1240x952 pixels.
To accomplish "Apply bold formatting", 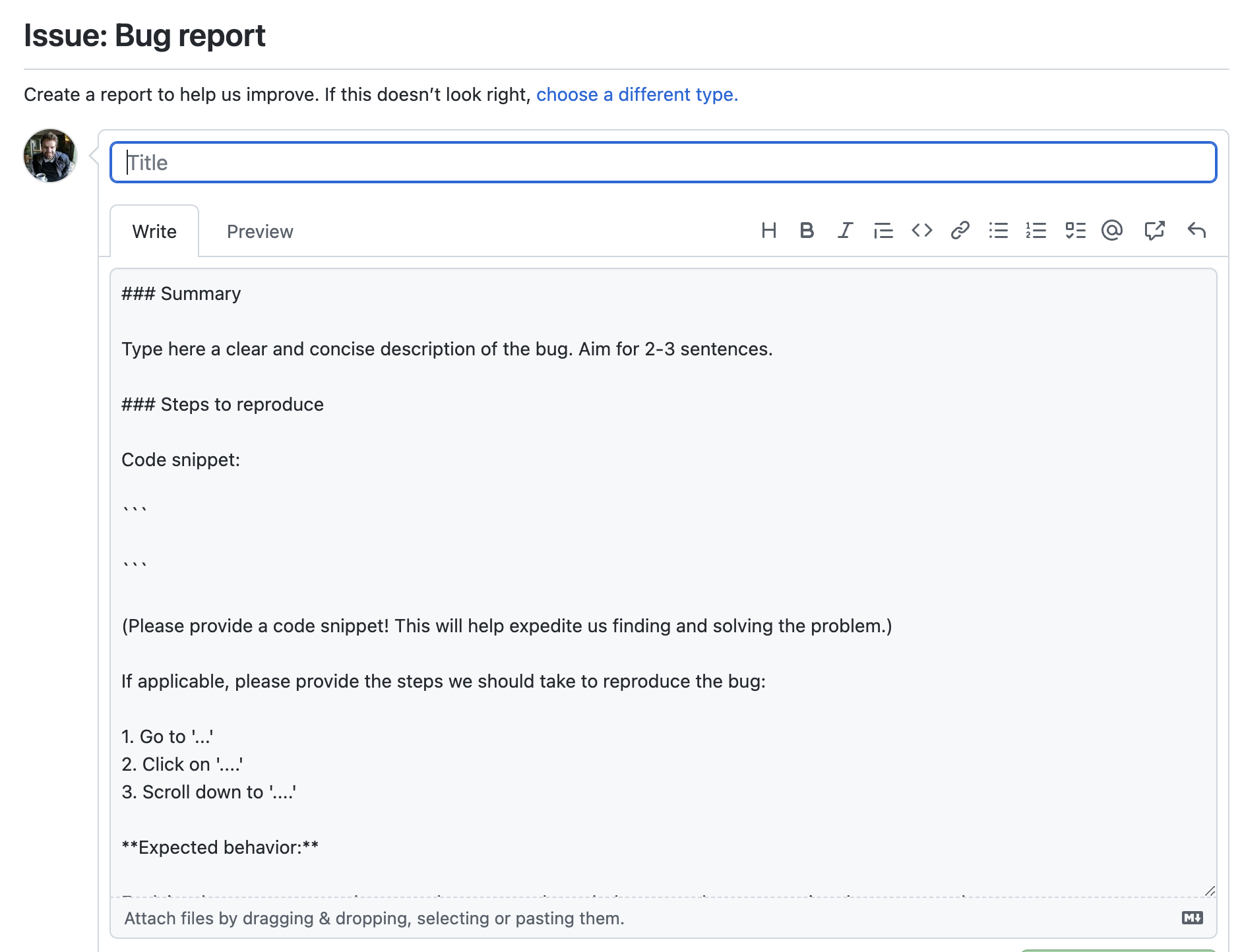I will (807, 231).
